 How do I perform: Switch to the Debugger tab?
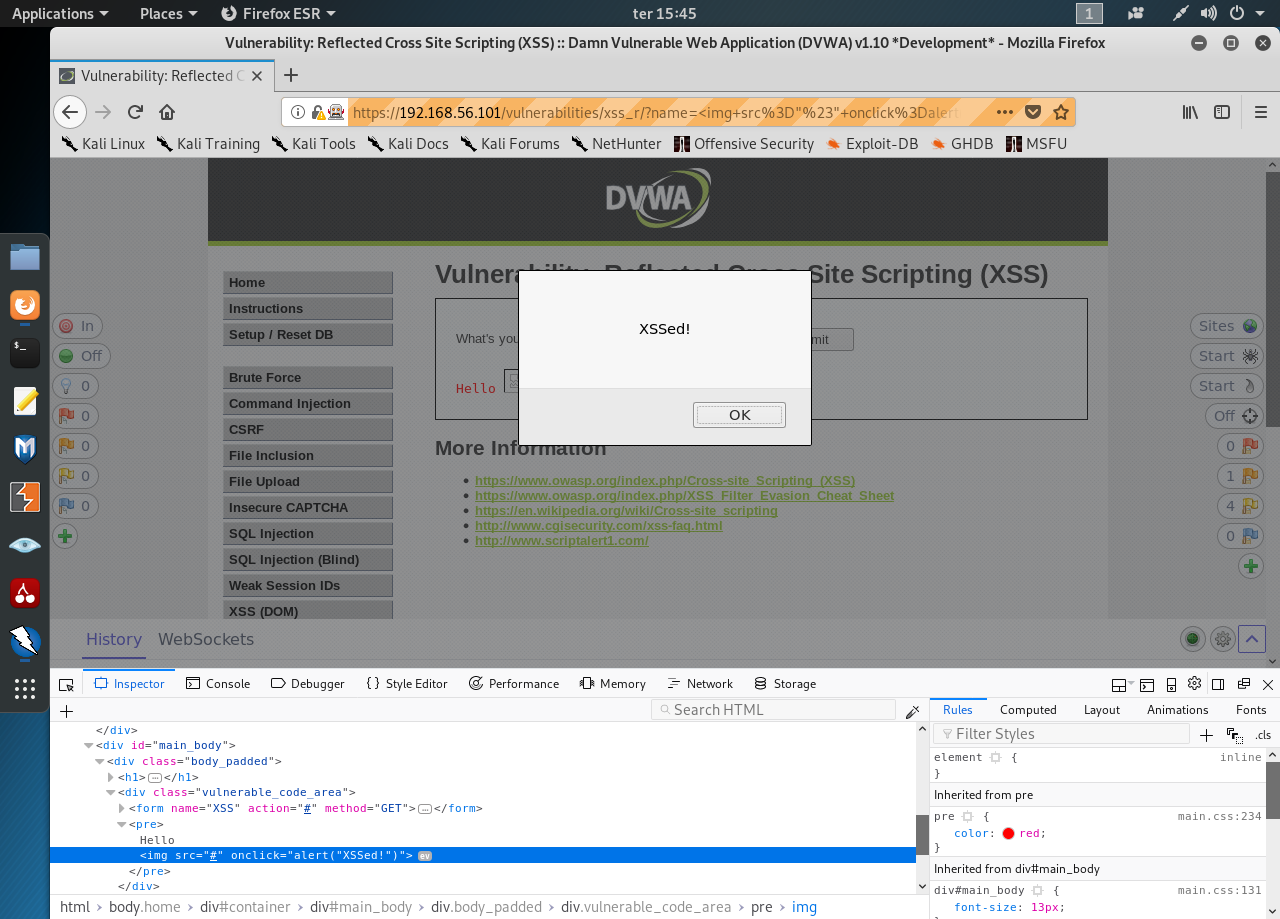click(308, 684)
